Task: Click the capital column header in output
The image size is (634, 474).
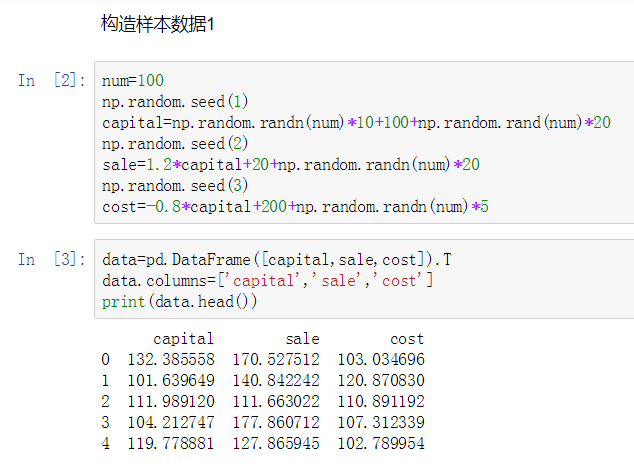Action: (183, 339)
